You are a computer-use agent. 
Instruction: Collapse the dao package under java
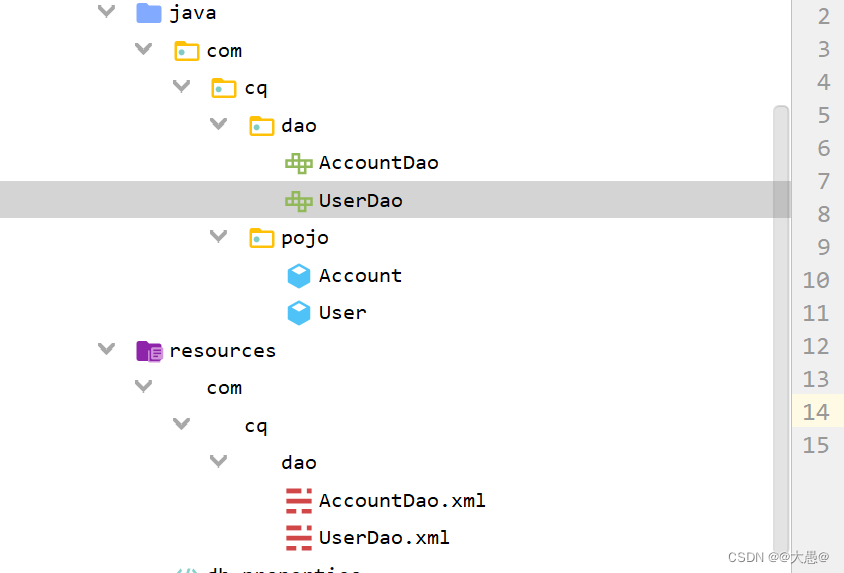point(218,124)
